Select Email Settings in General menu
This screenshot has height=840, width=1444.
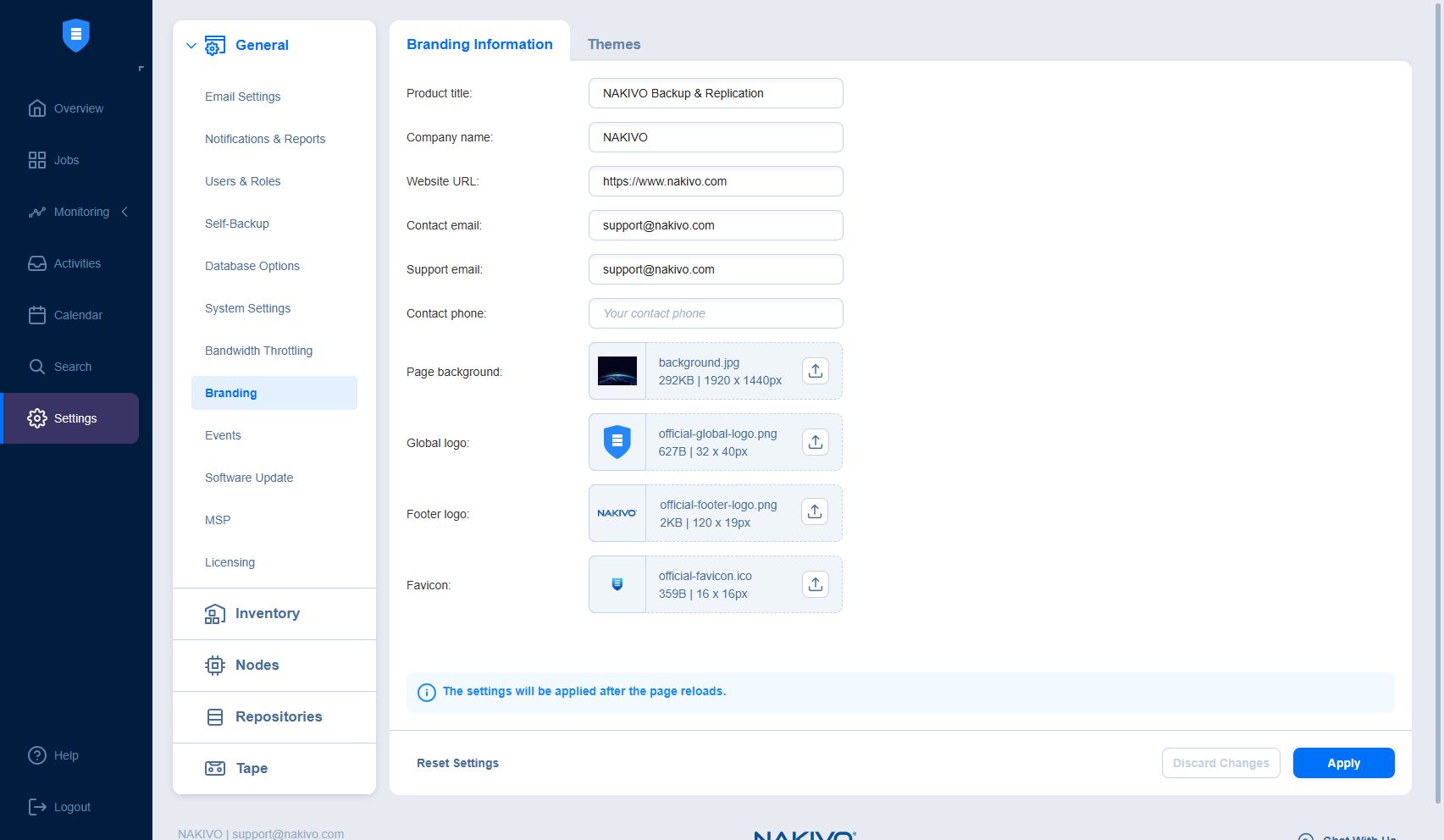point(242,97)
